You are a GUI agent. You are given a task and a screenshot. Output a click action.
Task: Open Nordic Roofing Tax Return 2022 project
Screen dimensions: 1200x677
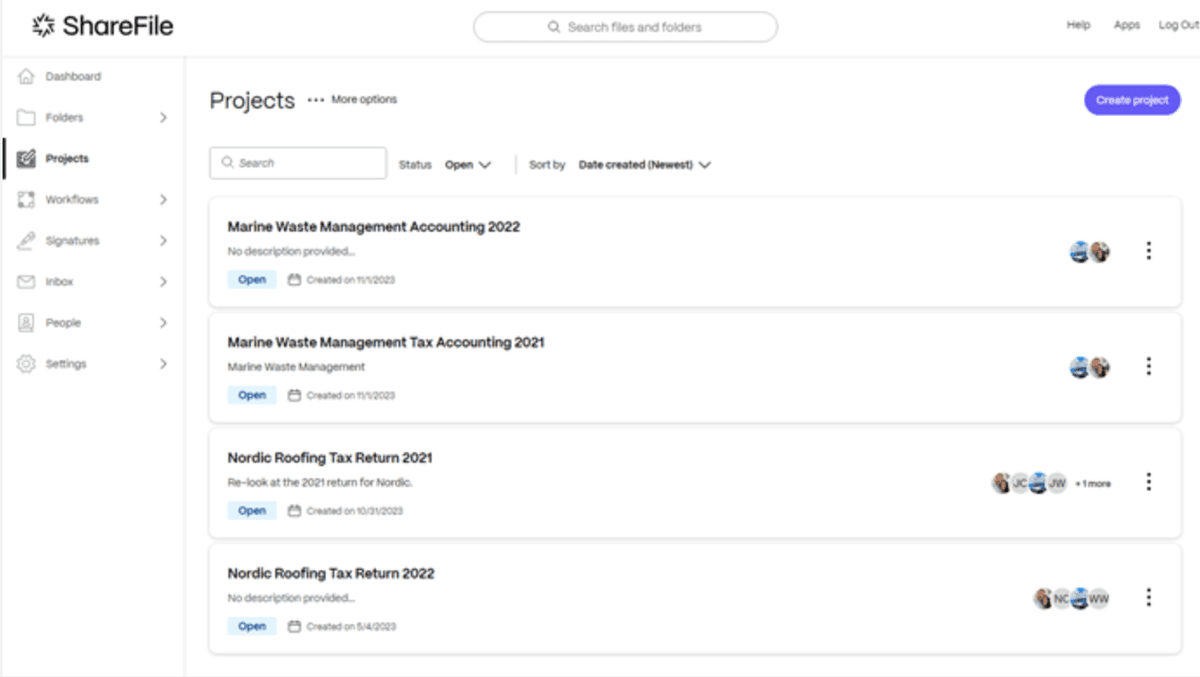click(331, 574)
